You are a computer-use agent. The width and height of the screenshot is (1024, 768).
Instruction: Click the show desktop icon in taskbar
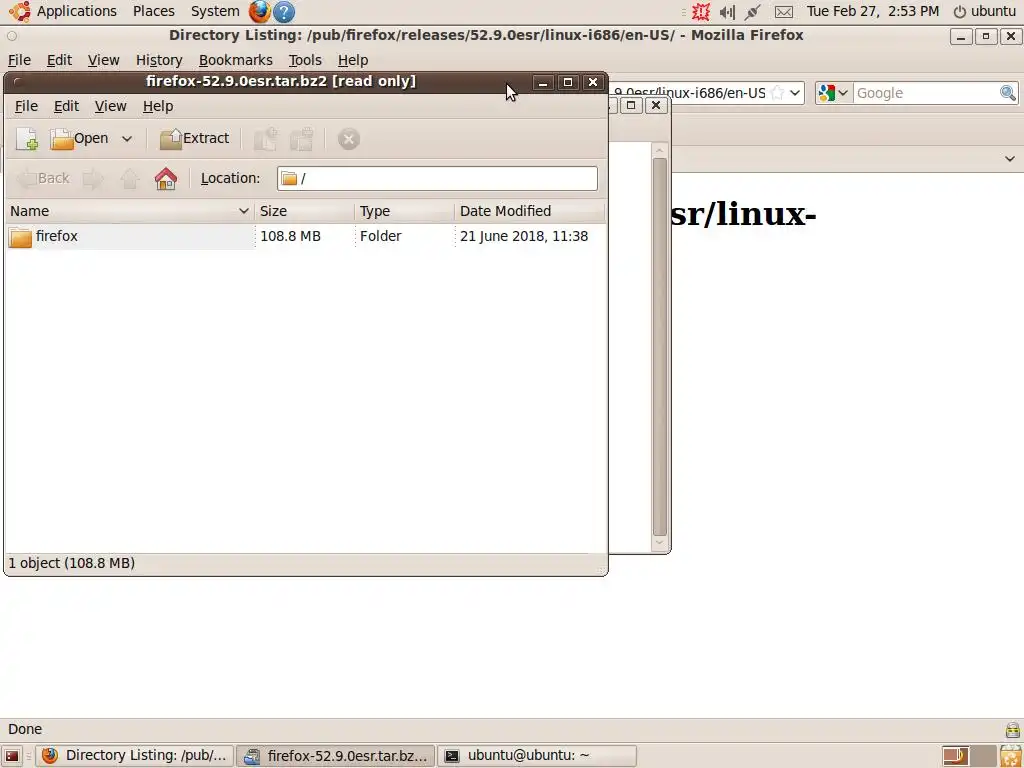[x=12, y=756]
